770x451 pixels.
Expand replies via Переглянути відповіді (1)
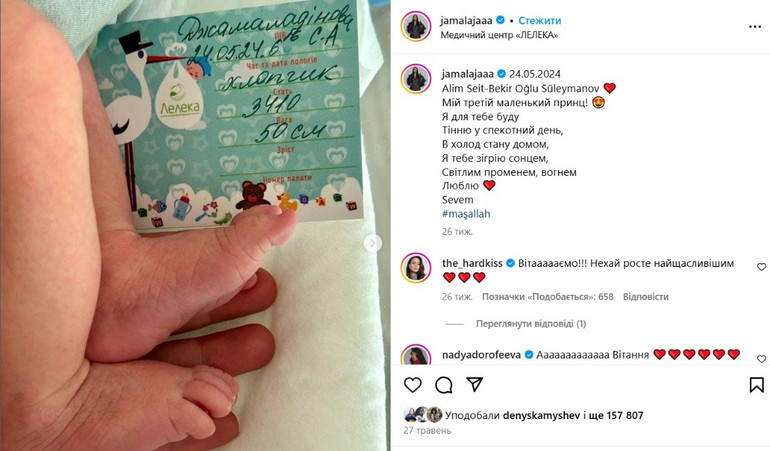tap(531, 324)
